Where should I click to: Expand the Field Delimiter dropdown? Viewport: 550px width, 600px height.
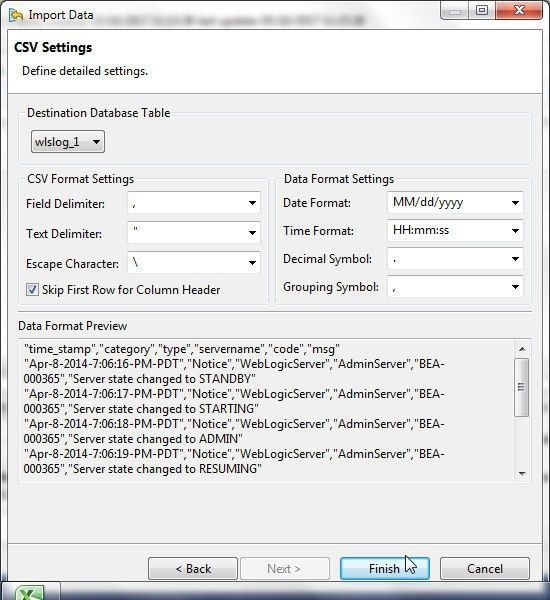pos(194,203)
